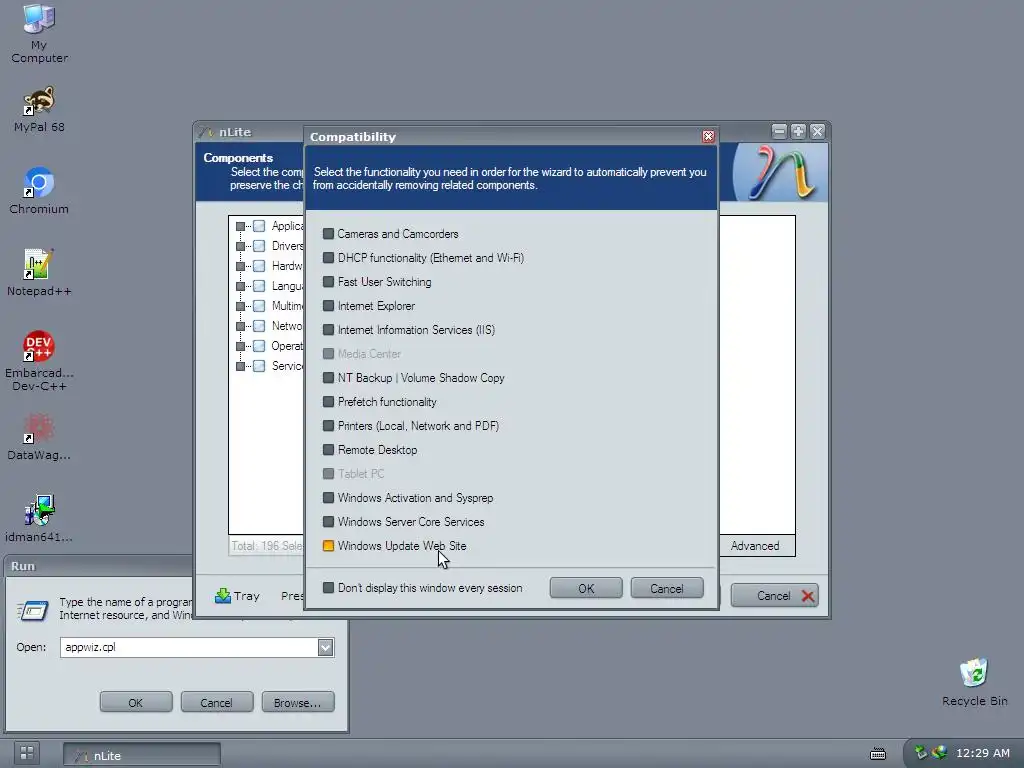
Task: Check NT Backup | Volume Shadow Copy
Action: 328,377
